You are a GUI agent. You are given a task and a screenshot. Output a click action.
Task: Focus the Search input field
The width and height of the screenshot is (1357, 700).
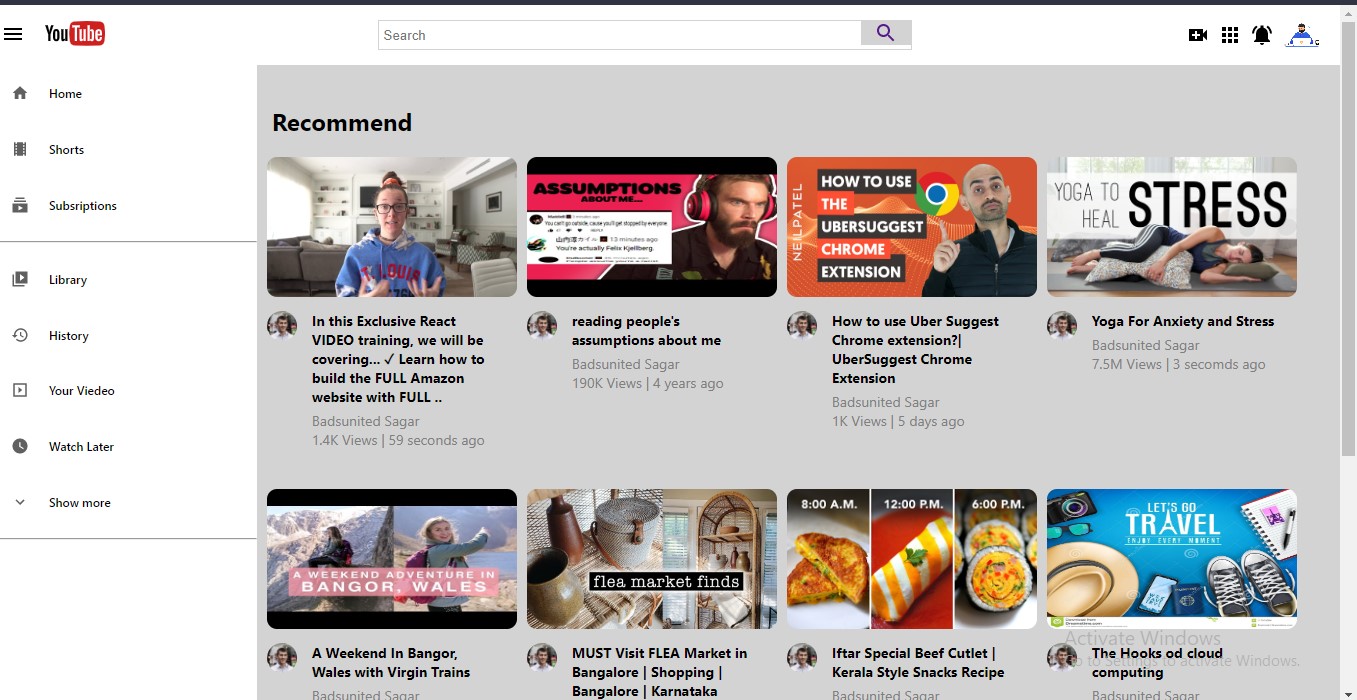pos(620,35)
